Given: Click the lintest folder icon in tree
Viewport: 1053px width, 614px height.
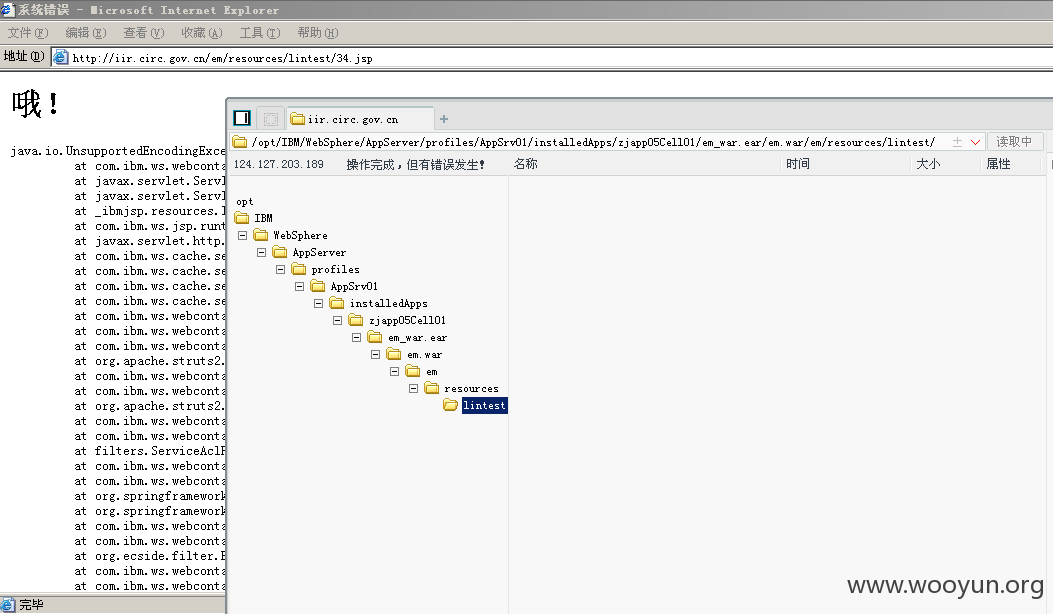Looking at the screenshot, I should click(450, 405).
